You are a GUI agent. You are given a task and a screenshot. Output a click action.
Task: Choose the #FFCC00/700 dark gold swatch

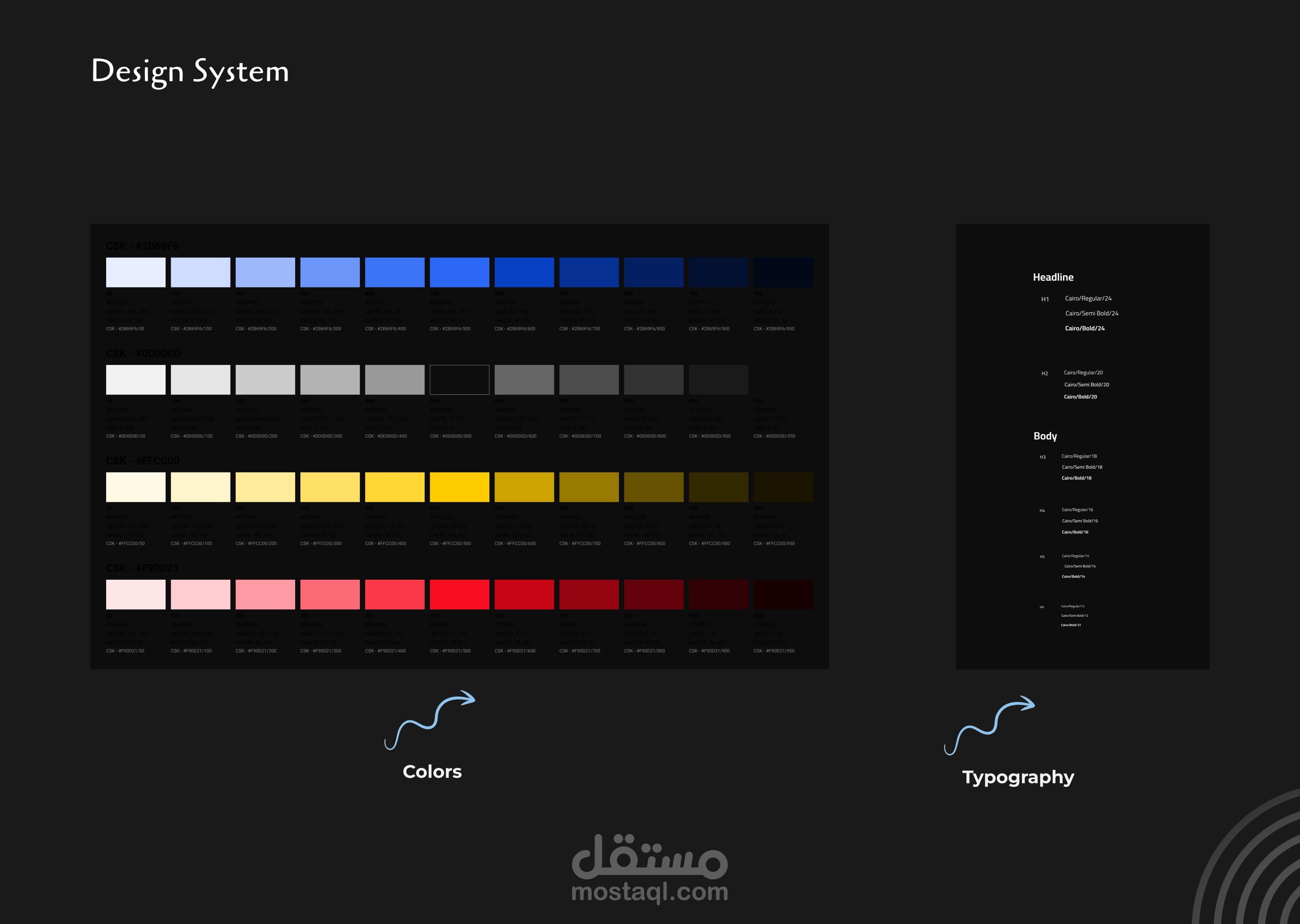[x=589, y=487]
